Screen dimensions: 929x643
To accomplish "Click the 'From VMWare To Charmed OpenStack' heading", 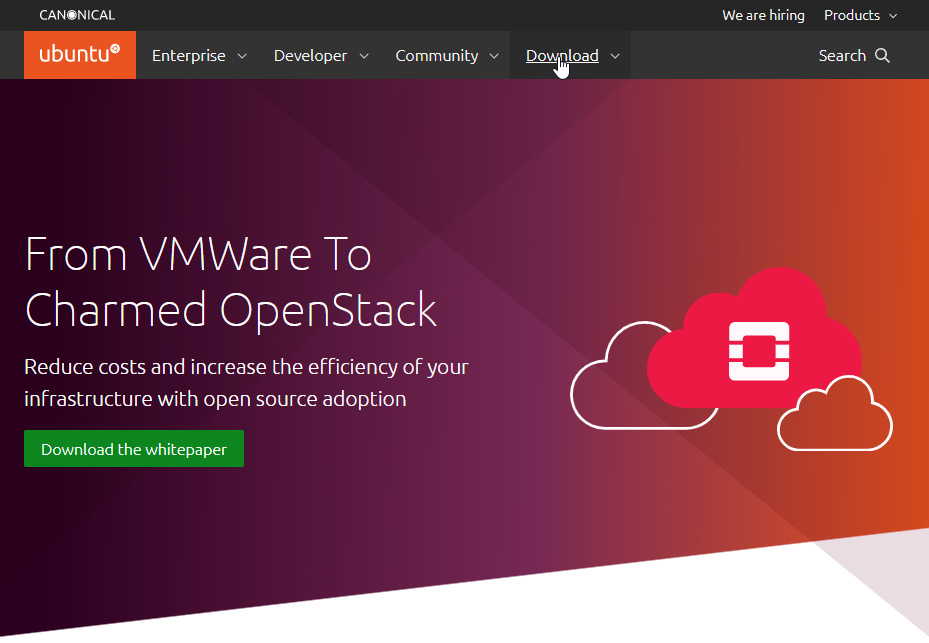I will coord(230,283).
